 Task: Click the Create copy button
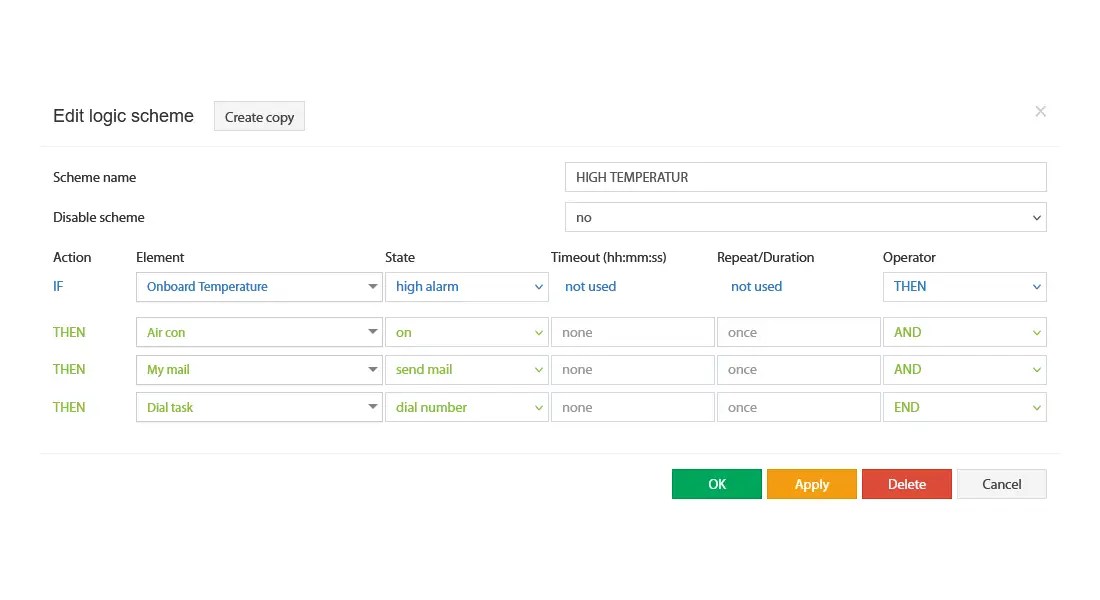[x=259, y=116]
